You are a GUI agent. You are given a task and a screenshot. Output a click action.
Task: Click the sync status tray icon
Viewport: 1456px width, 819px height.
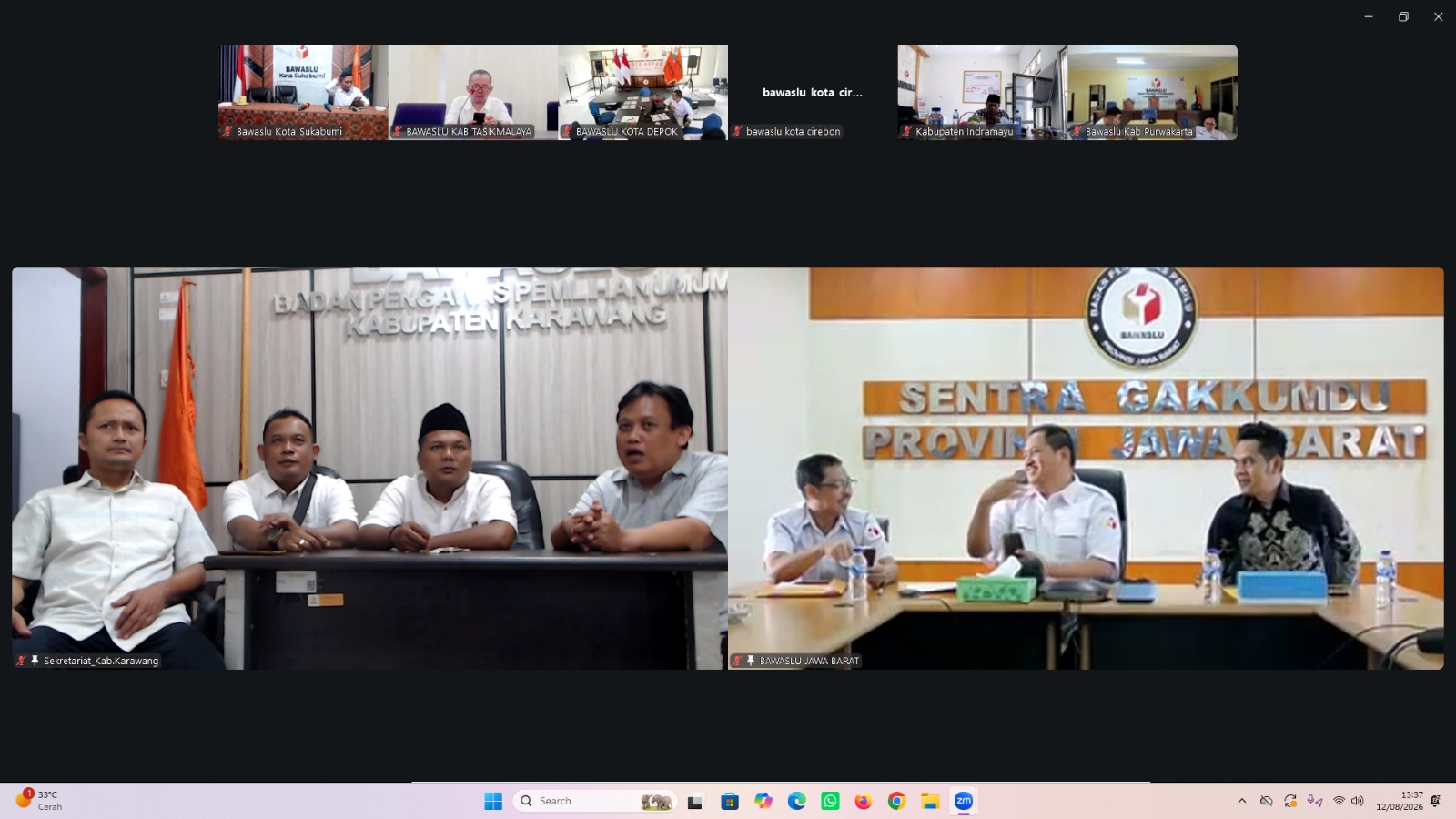tap(1290, 801)
